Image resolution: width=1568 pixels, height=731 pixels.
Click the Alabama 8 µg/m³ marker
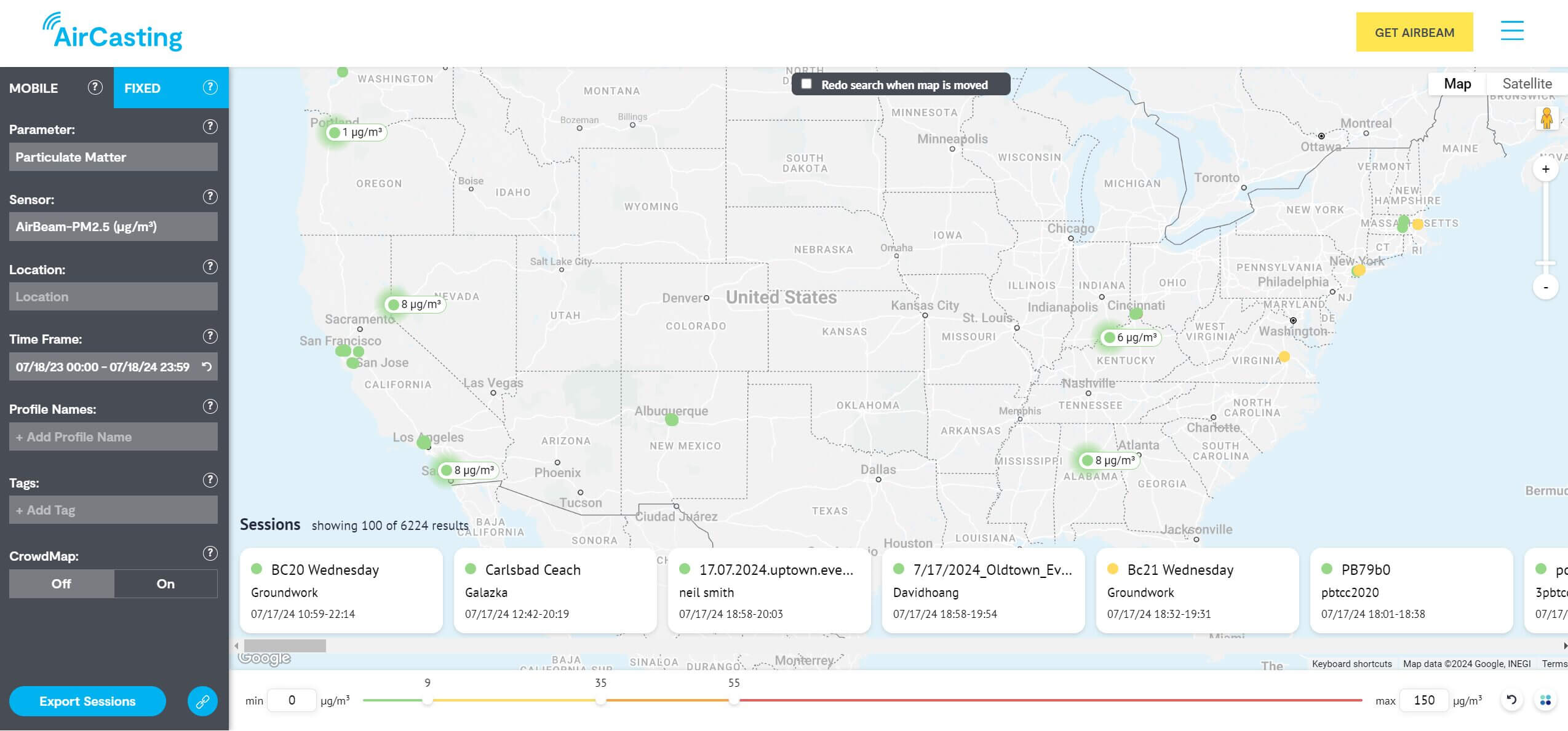[x=1109, y=460]
